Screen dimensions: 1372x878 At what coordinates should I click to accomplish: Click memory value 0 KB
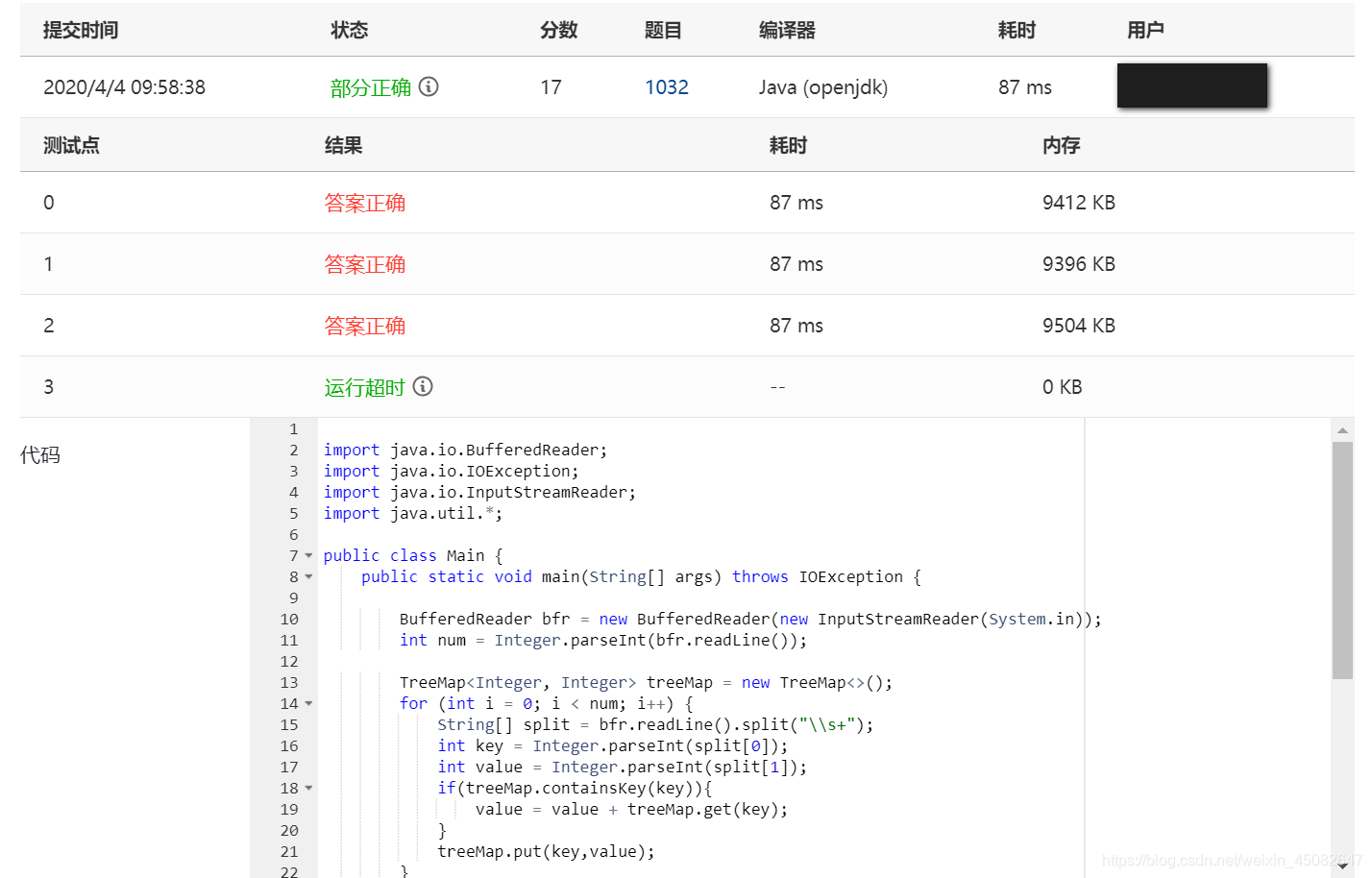(x=1063, y=387)
